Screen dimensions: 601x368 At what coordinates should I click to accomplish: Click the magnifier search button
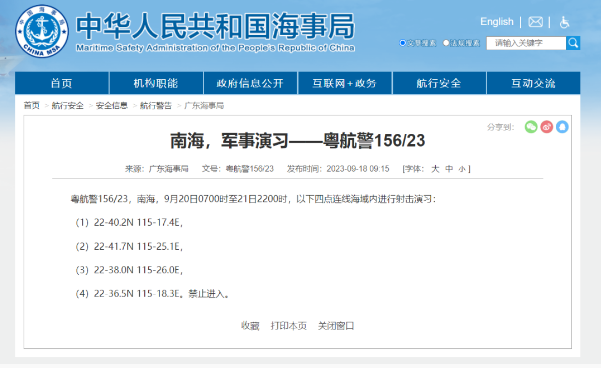[573, 43]
